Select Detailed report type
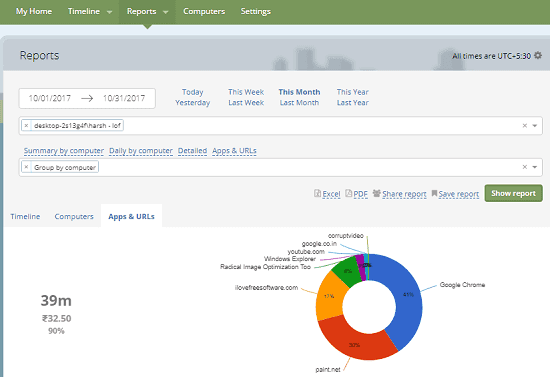Screen dimensions: 550x377 (x=192, y=151)
